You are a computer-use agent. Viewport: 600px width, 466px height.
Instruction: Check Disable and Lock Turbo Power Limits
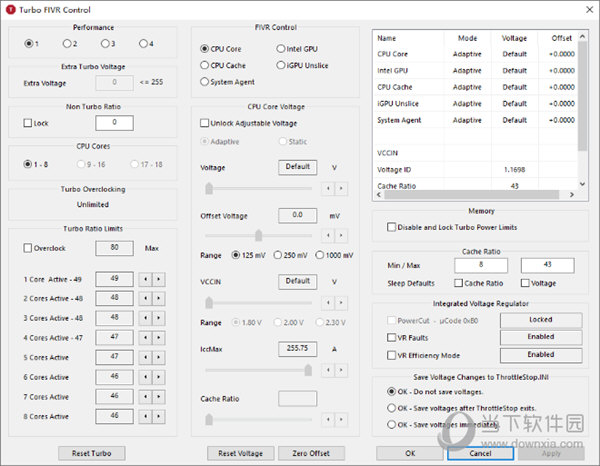[452, 227]
